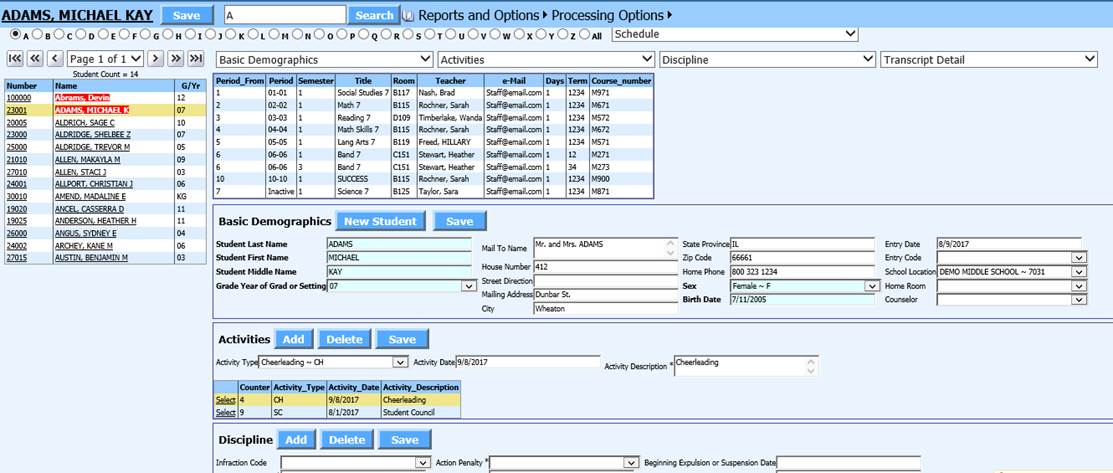Viewport: 1113px width, 473px height.
Task: Expand the Transcript Detail dropdown
Action: click(x=989, y=60)
